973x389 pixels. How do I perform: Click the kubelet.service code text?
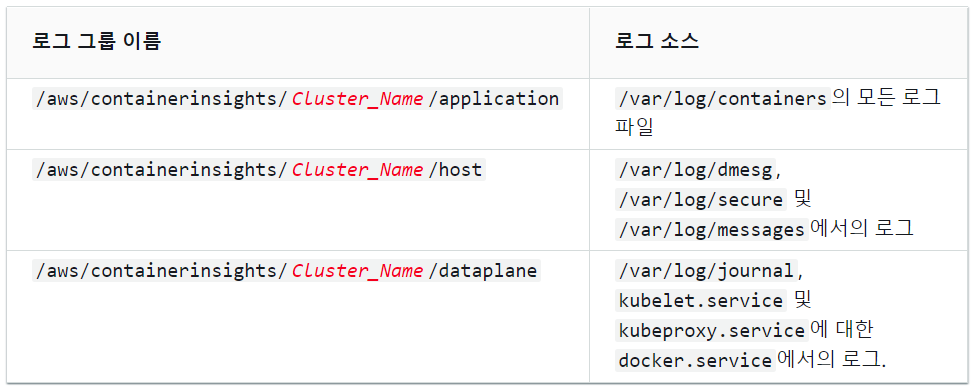[x=701, y=301]
